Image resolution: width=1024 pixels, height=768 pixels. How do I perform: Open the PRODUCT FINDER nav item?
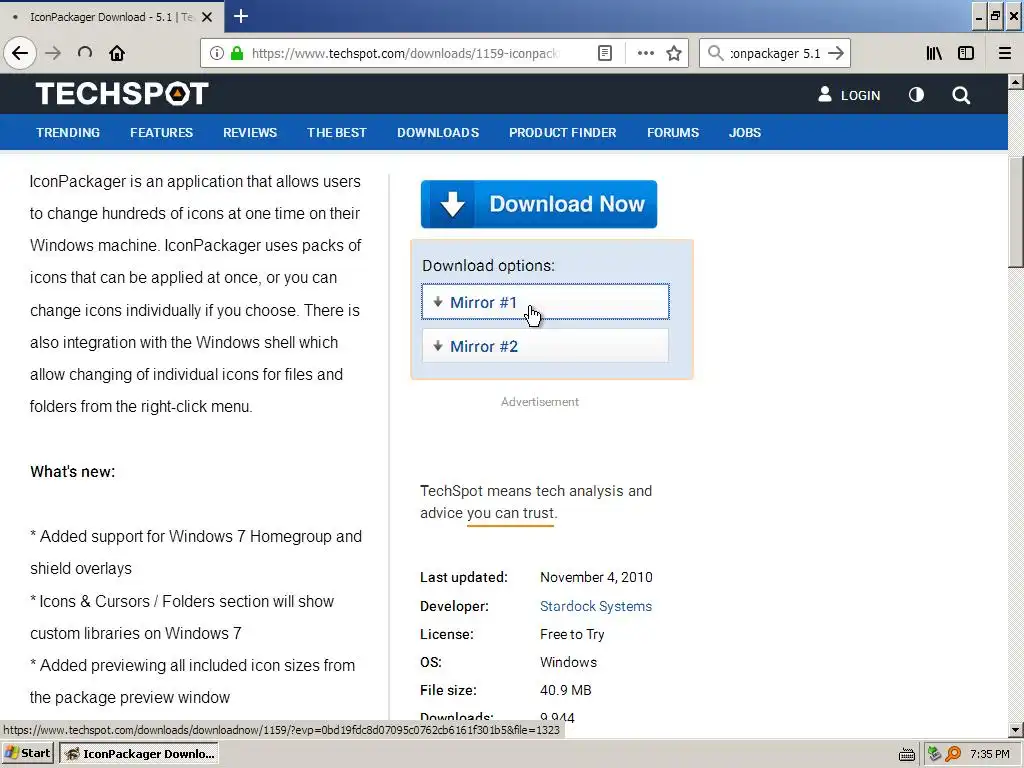click(x=563, y=133)
